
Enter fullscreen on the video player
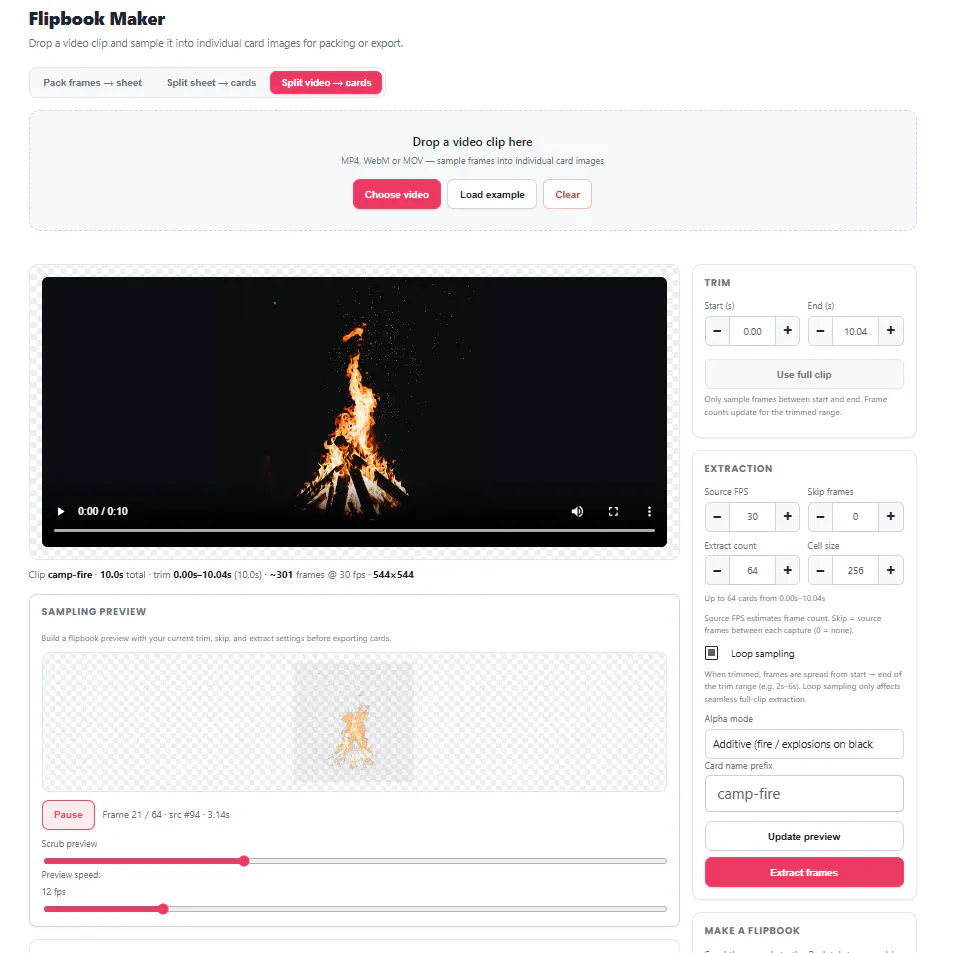613,511
